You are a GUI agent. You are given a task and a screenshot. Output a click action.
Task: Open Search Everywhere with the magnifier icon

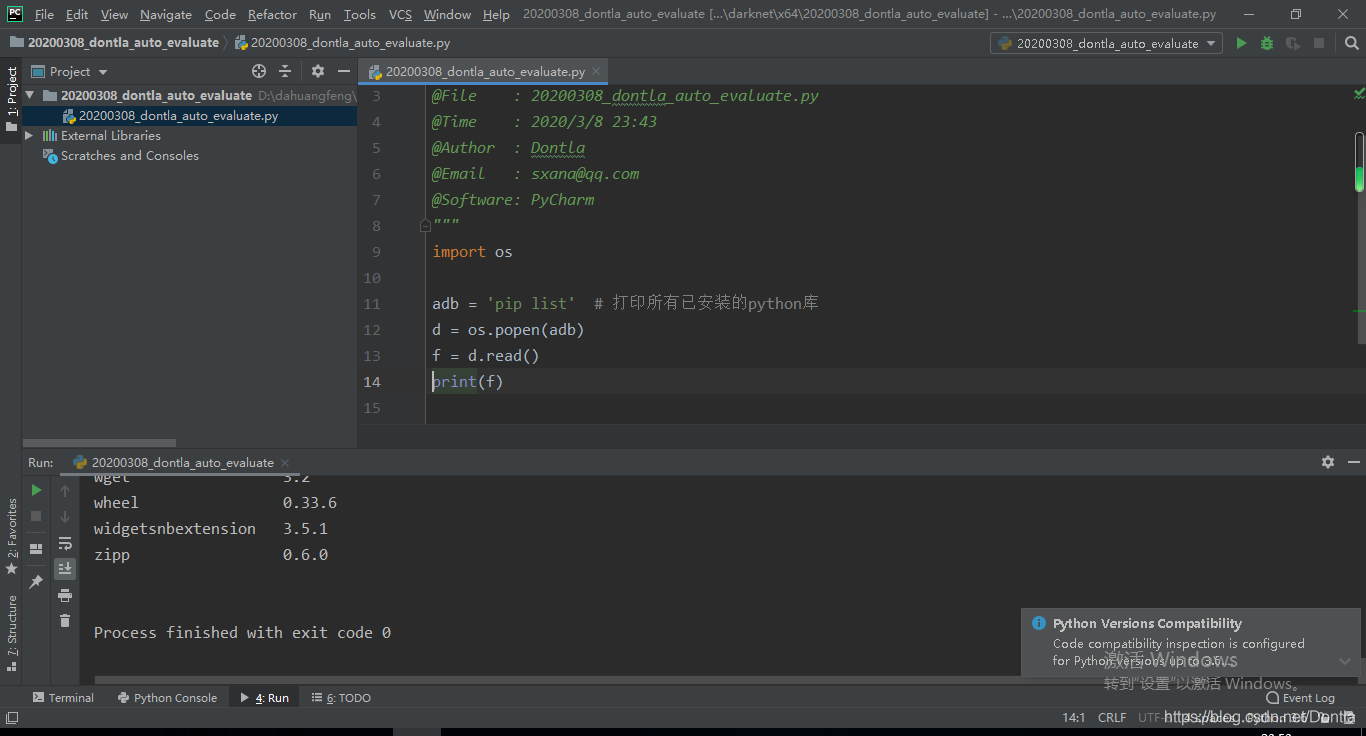(1352, 43)
